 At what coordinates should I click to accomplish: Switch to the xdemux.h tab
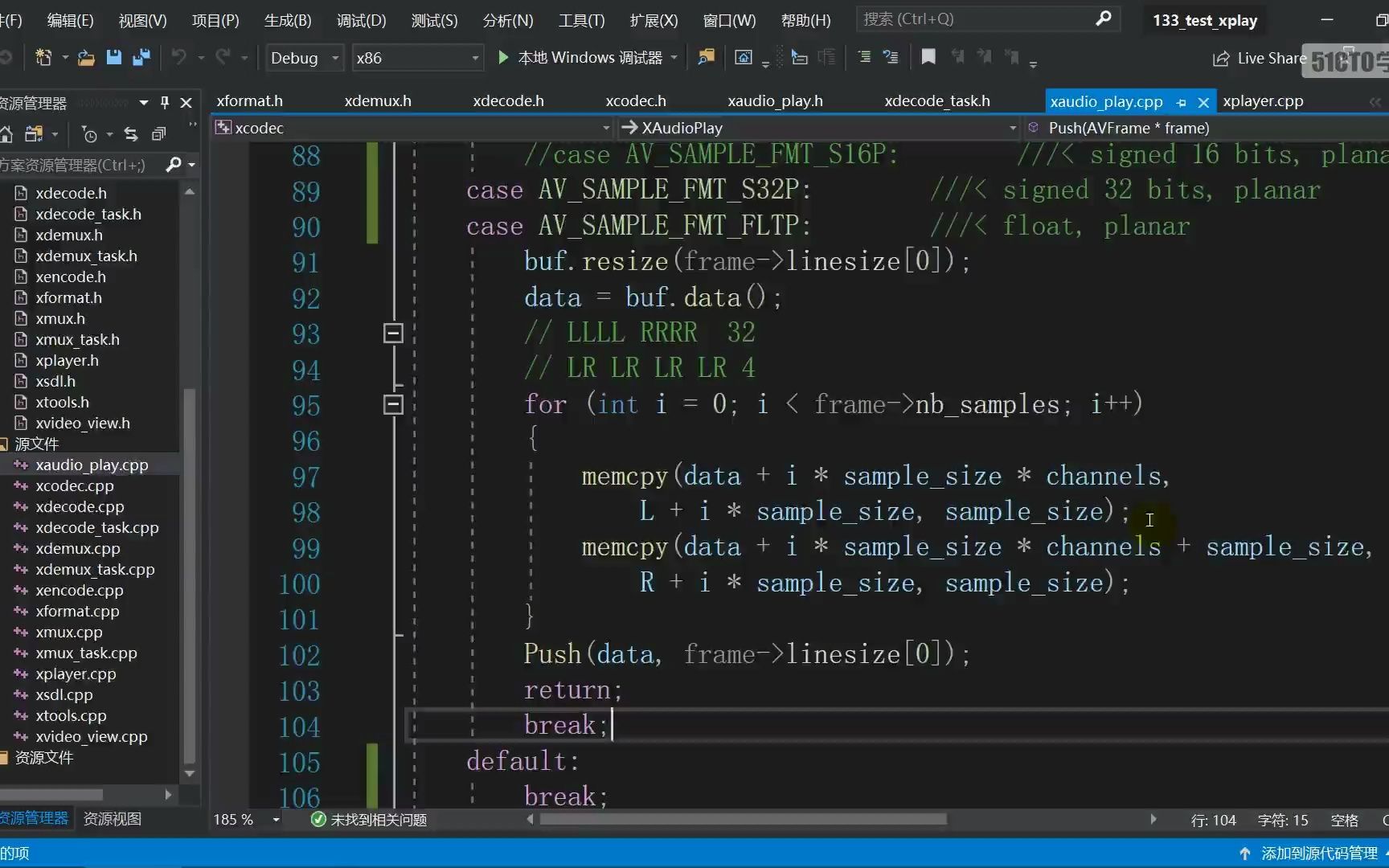(378, 101)
